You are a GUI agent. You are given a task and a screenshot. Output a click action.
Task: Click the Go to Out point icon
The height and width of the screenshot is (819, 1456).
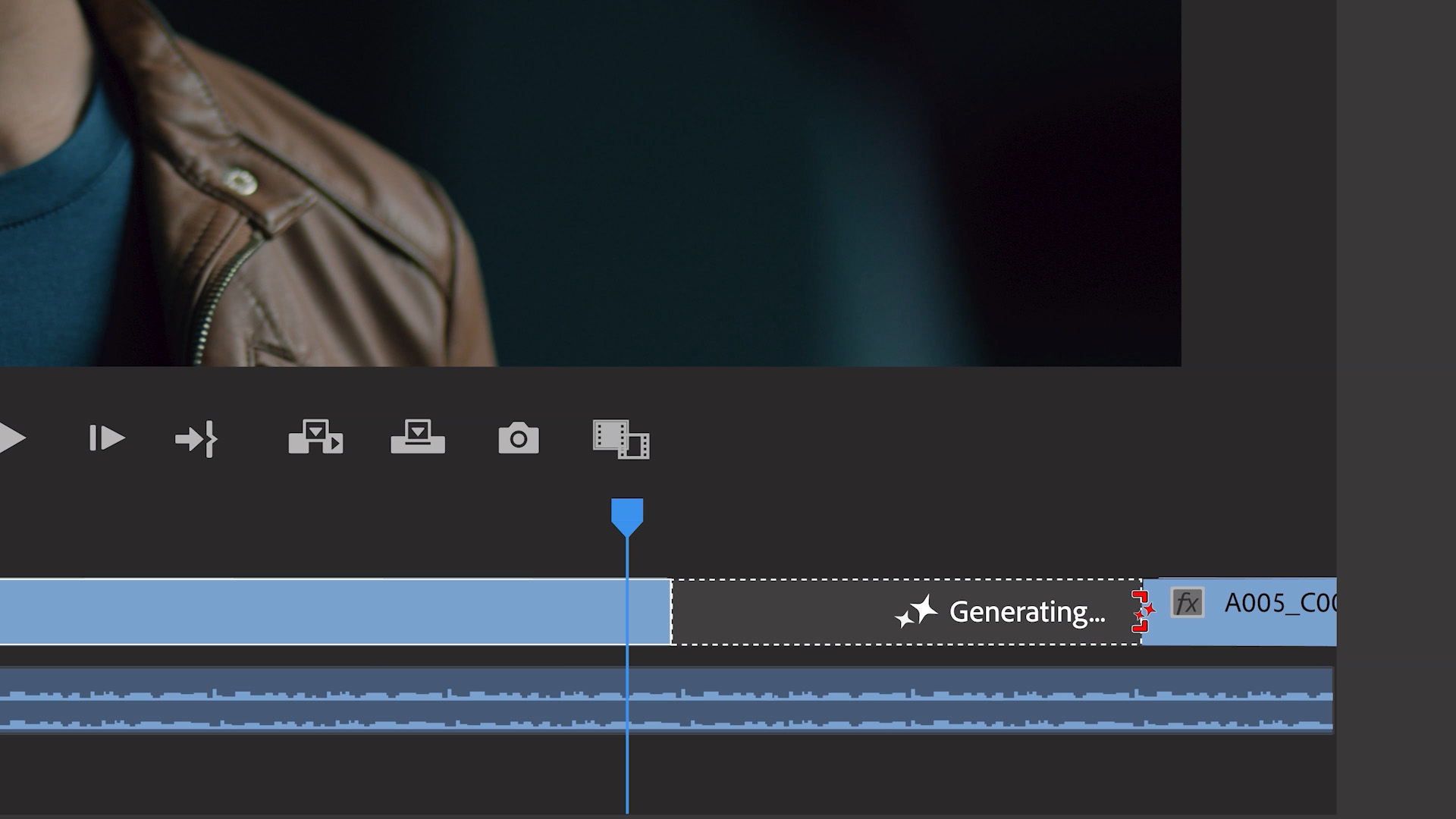(x=197, y=439)
